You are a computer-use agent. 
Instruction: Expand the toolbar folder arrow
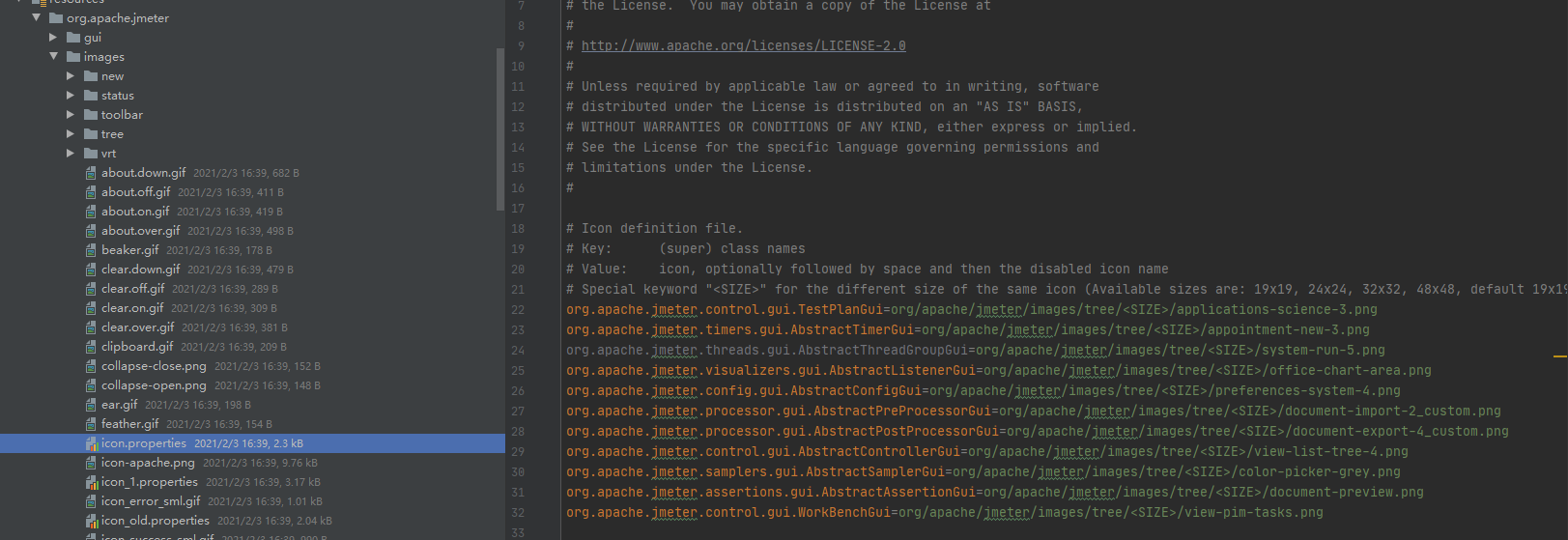pyautogui.click(x=71, y=114)
